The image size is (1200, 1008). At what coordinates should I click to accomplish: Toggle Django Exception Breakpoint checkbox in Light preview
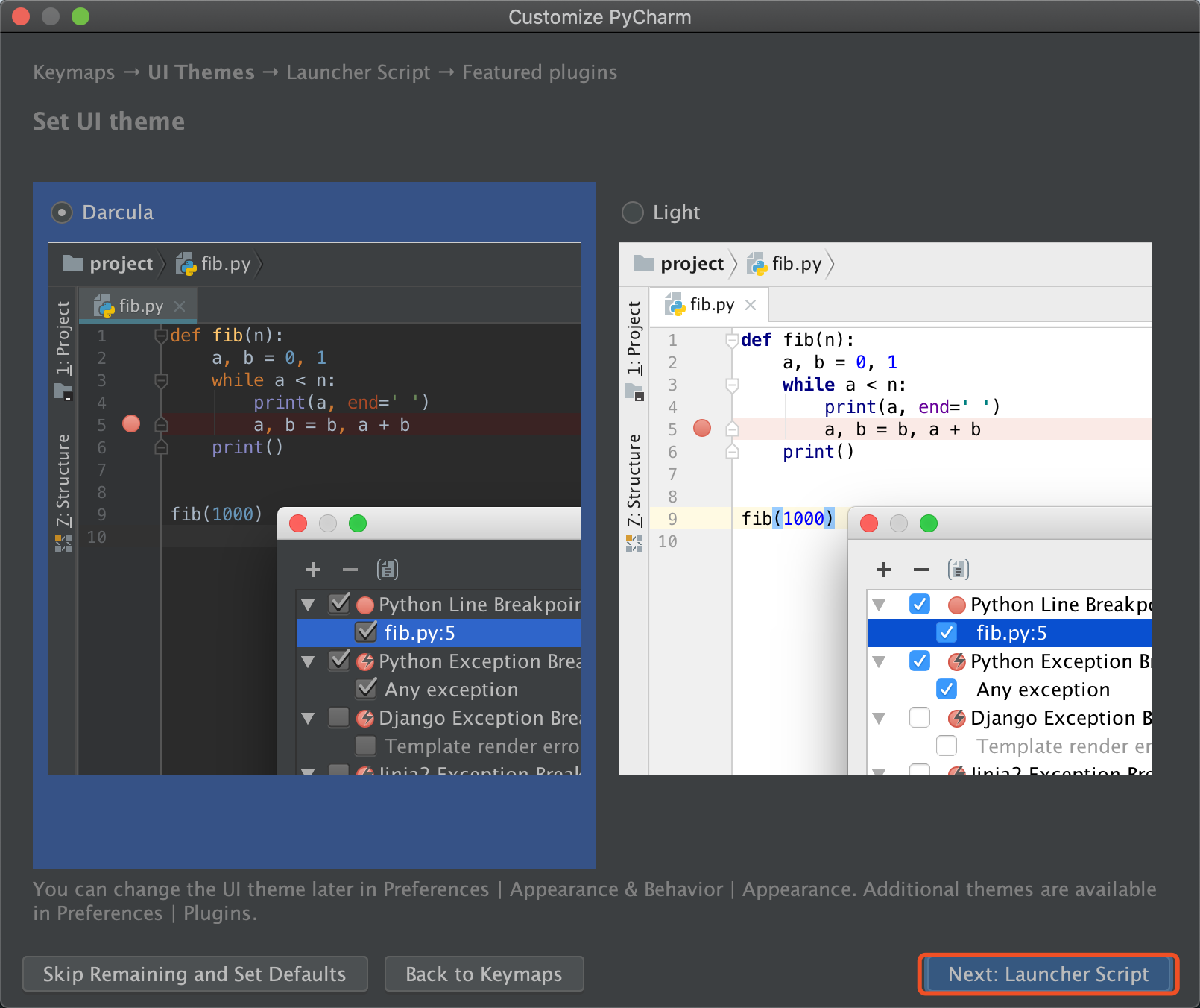tap(920, 717)
